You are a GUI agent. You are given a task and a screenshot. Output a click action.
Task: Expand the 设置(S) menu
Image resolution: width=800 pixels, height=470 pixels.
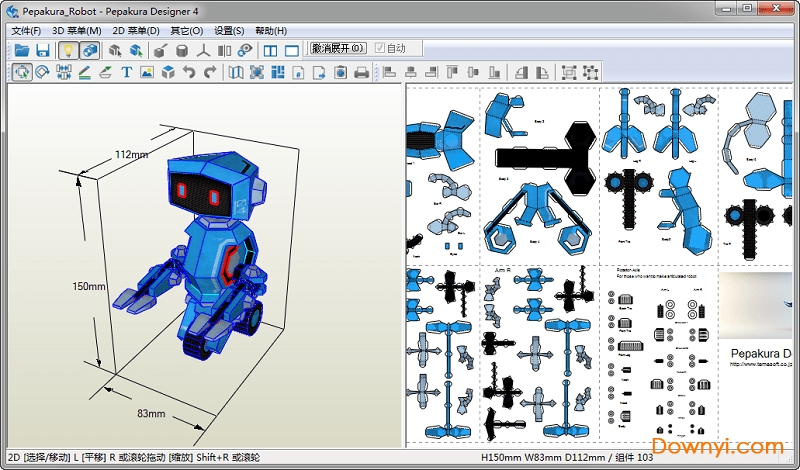click(230, 31)
